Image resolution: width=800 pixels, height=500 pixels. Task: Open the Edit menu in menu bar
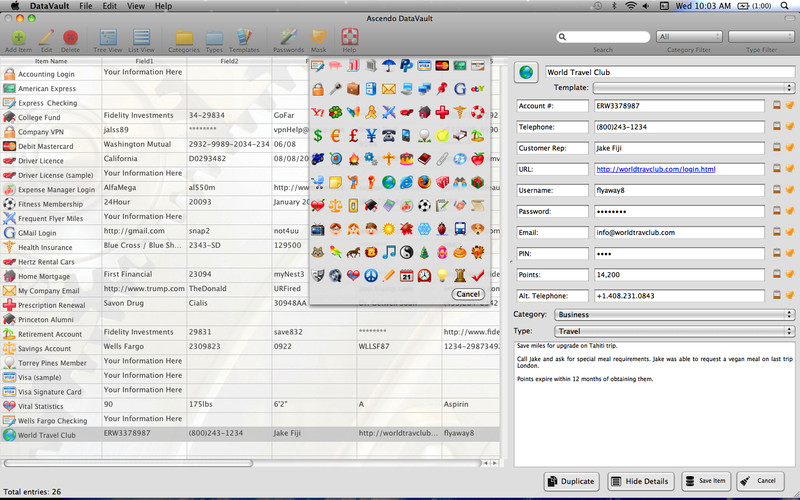click(109, 6)
